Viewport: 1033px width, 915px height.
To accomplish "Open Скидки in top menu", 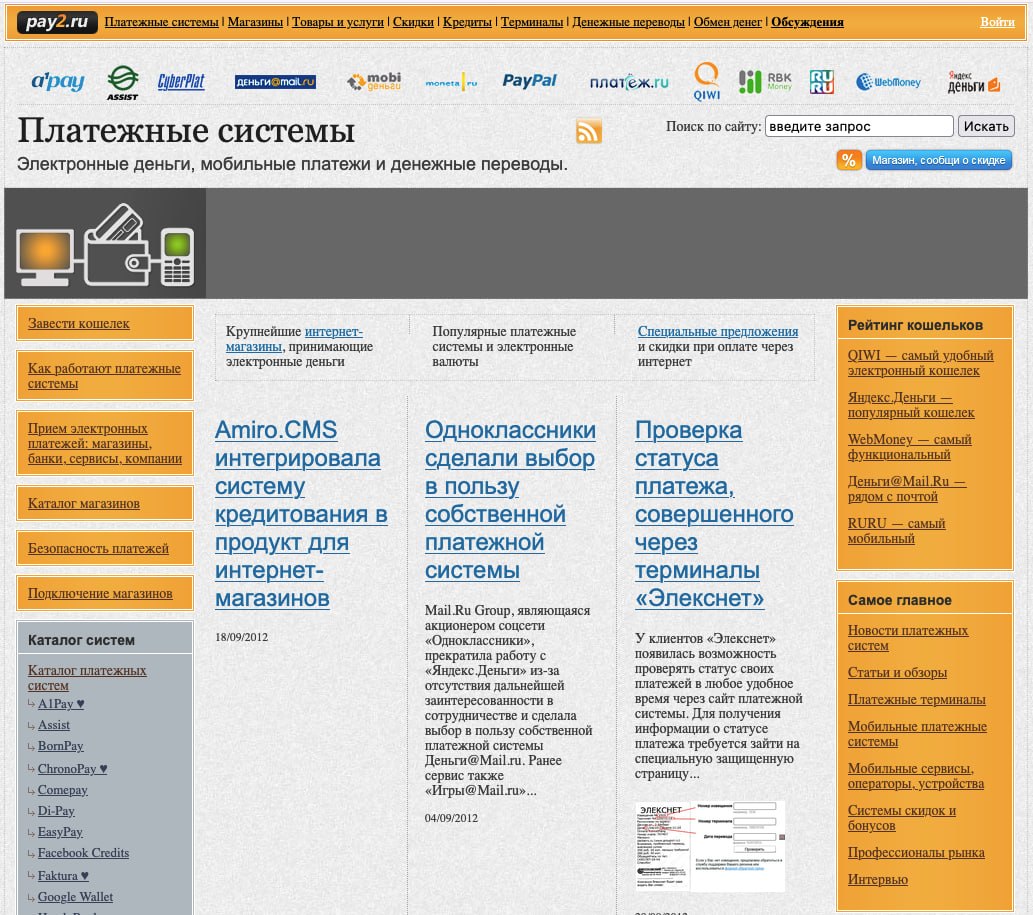I will click(x=413, y=22).
